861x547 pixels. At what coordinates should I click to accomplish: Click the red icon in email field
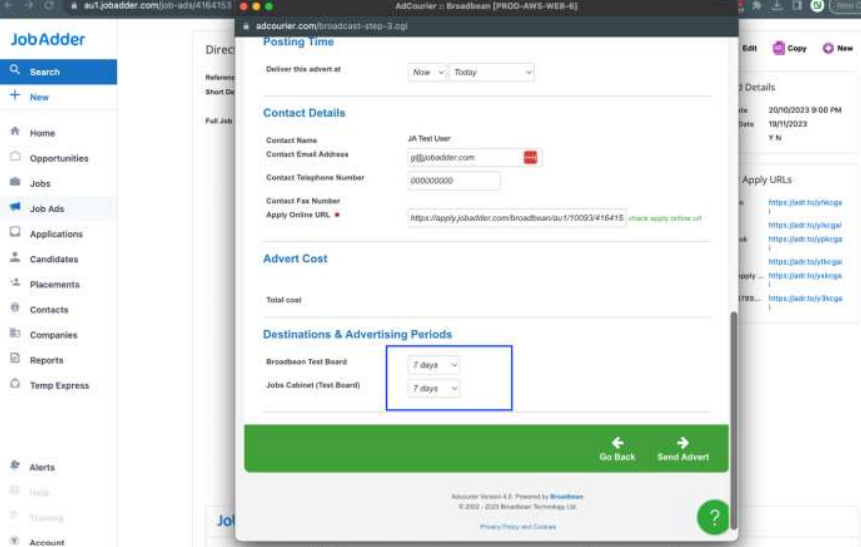click(530, 158)
